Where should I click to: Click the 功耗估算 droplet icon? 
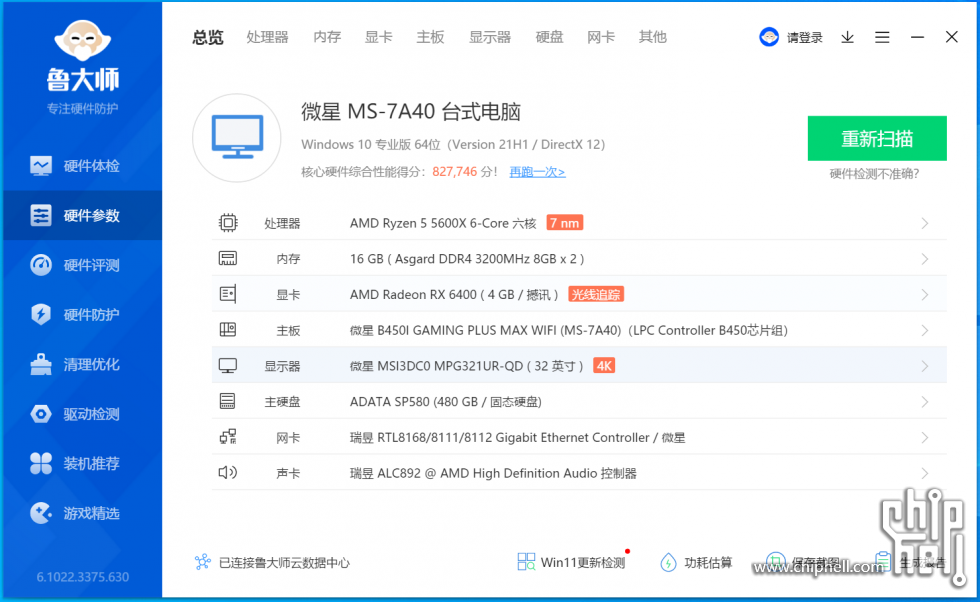click(x=668, y=562)
